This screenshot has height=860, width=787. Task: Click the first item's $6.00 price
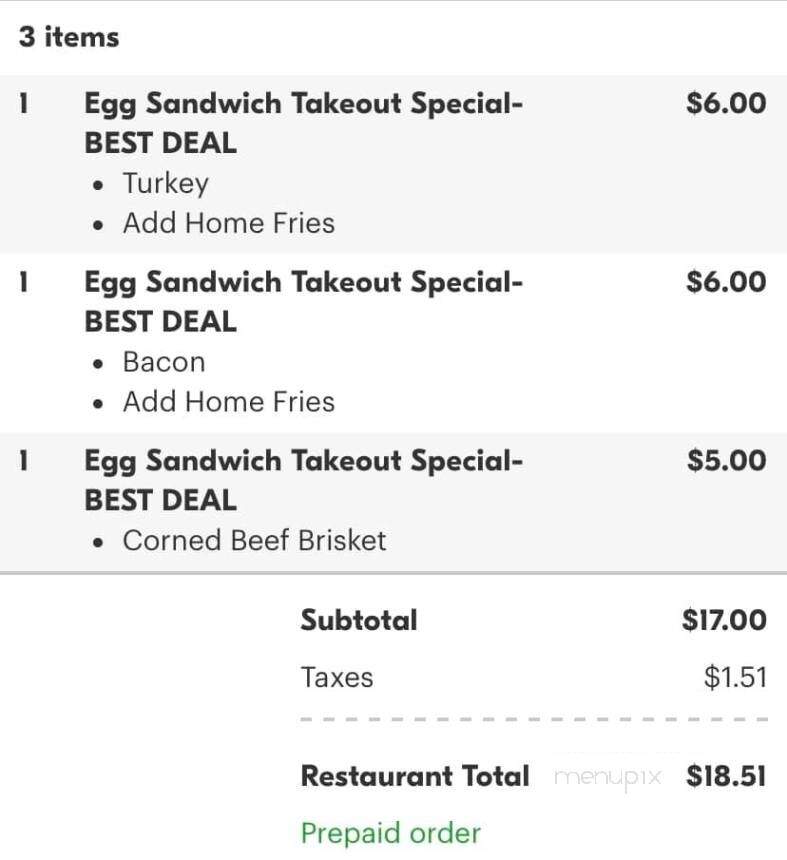tap(726, 103)
